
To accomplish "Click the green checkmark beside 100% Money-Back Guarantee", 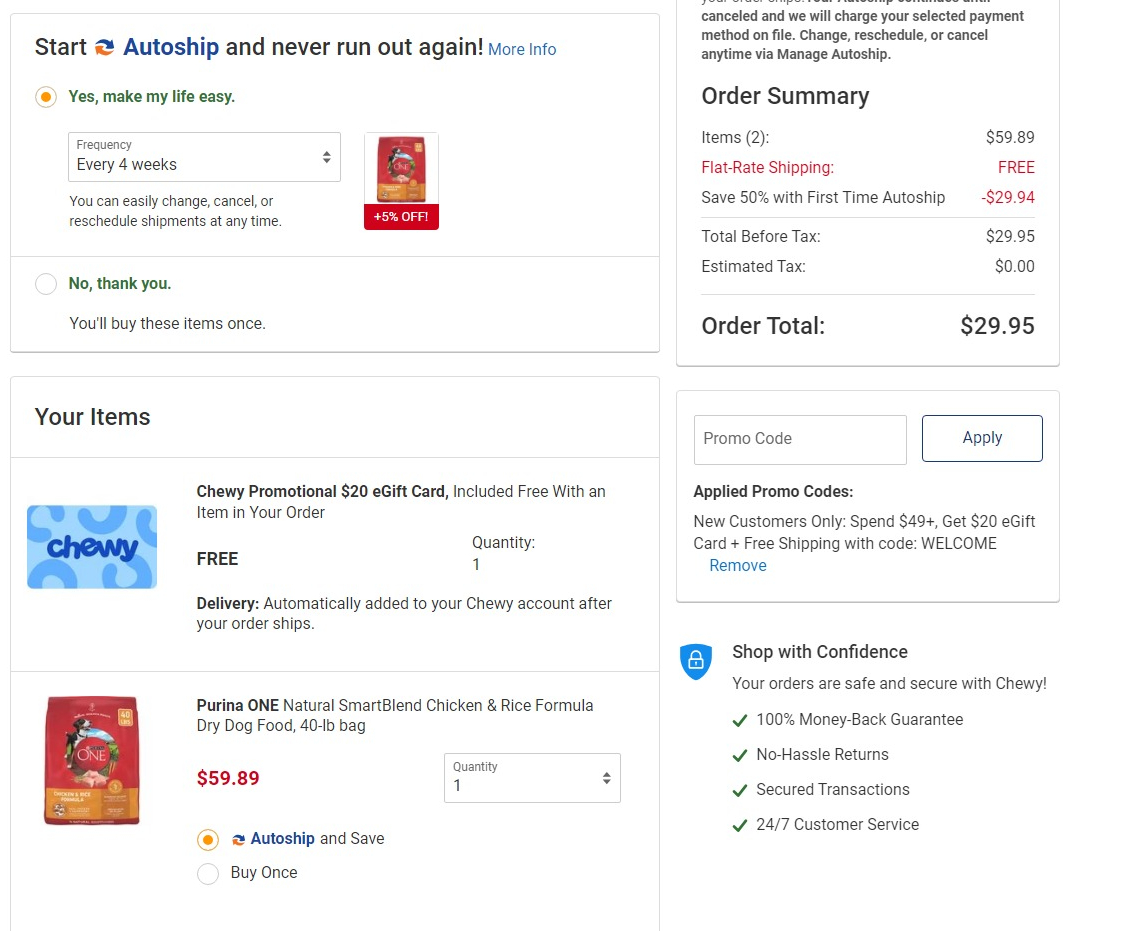I will (740, 720).
